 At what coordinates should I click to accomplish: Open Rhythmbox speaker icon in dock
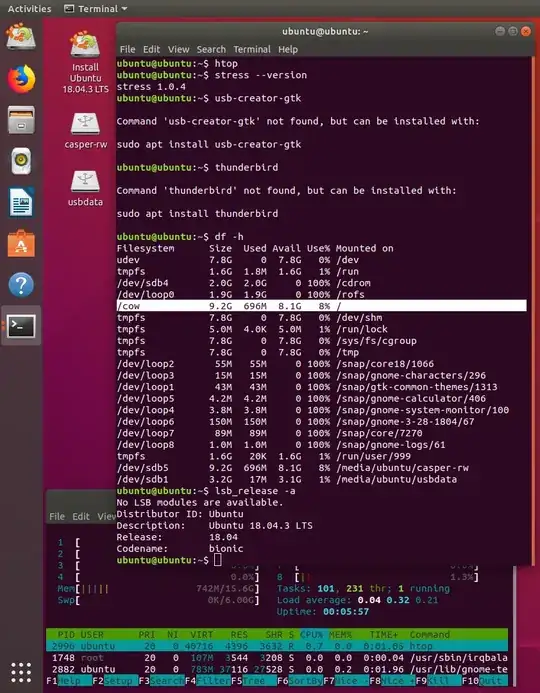tap(21, 161)
